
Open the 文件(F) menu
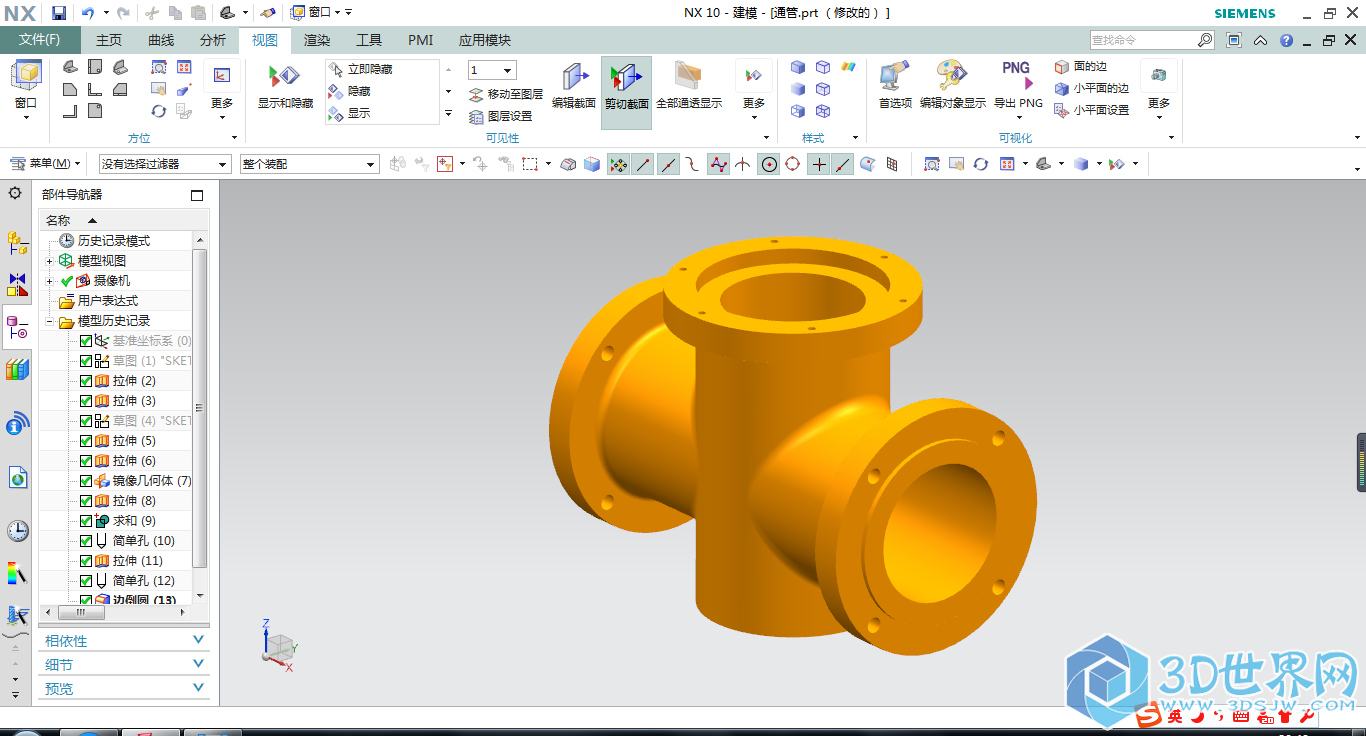(x=39, y=40)
